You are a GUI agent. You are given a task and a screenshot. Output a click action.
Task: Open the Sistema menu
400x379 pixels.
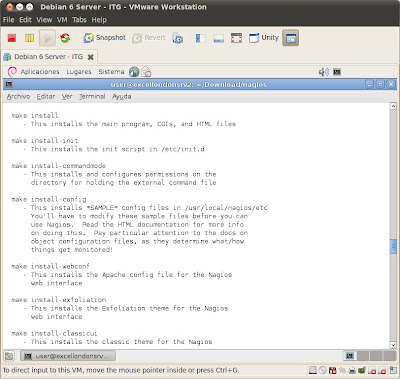pyautogui.click(x=111, y=72)
